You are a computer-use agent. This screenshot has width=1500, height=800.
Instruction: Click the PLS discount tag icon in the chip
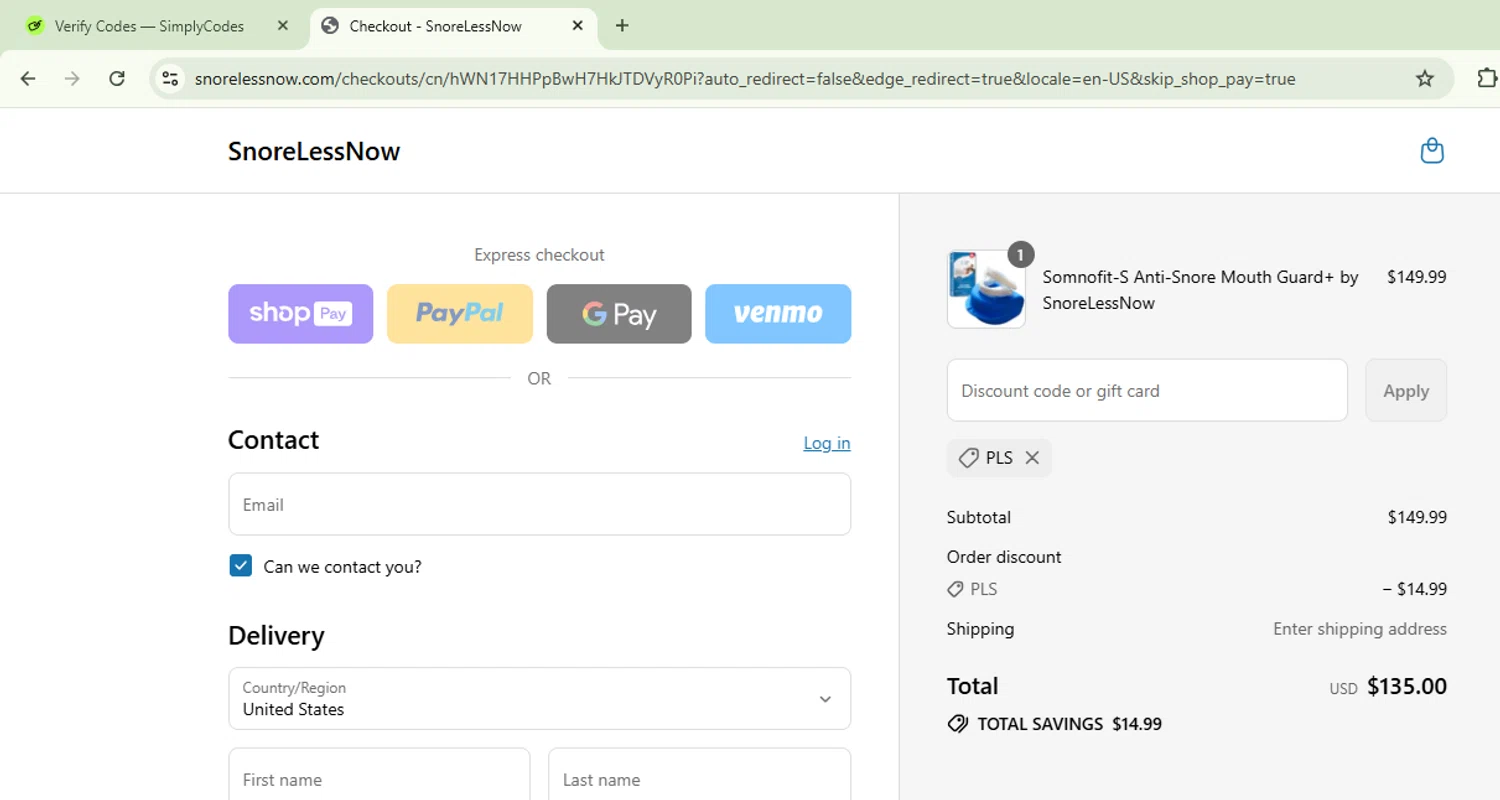[968, 458]
